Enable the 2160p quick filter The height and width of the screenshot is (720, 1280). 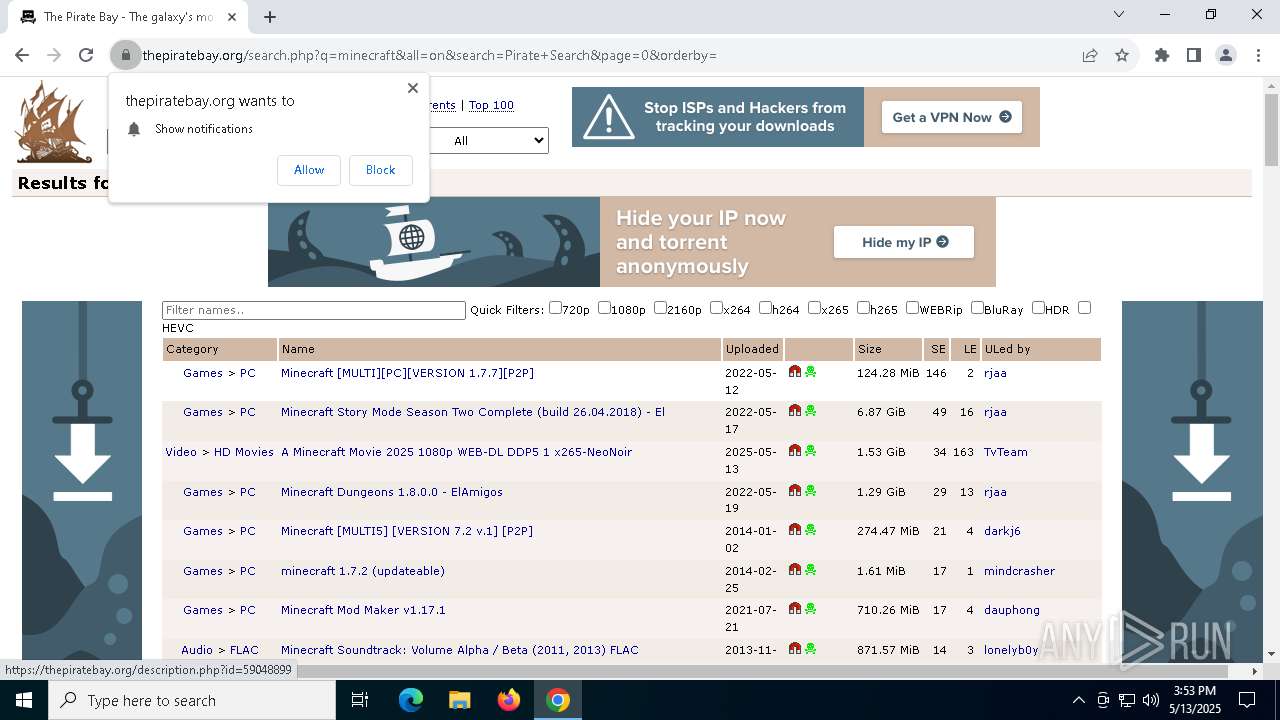coord(660,308)
